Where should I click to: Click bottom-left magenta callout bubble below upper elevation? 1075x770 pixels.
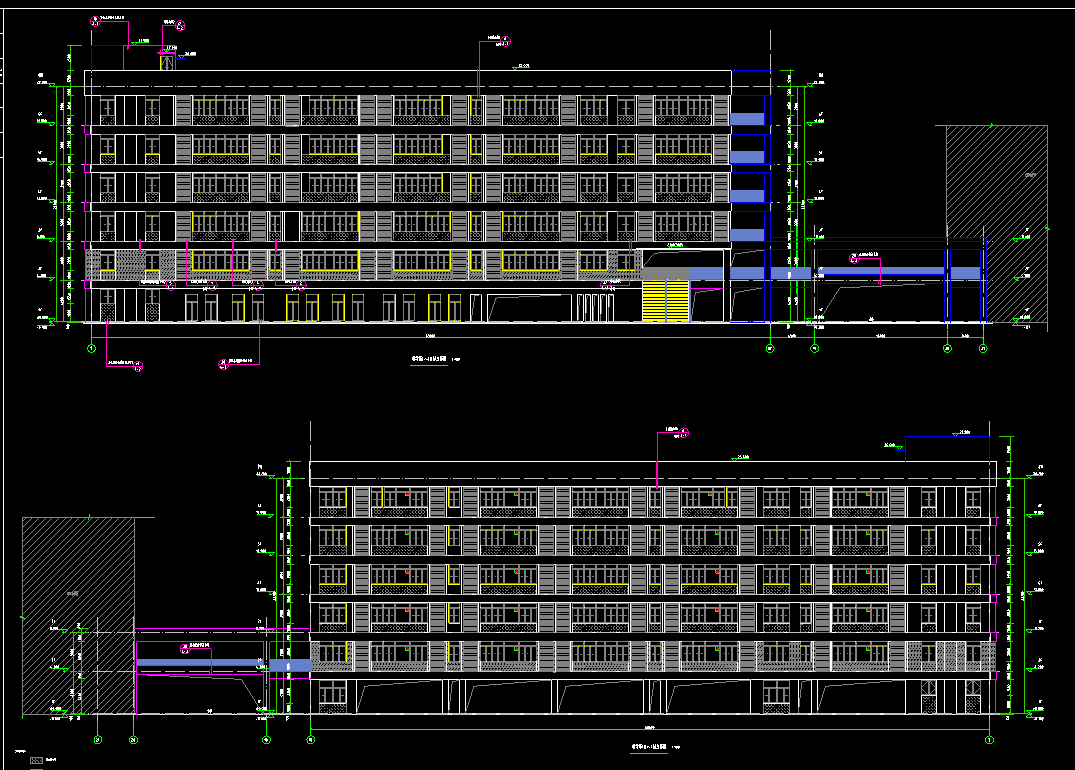pos(138,366)
